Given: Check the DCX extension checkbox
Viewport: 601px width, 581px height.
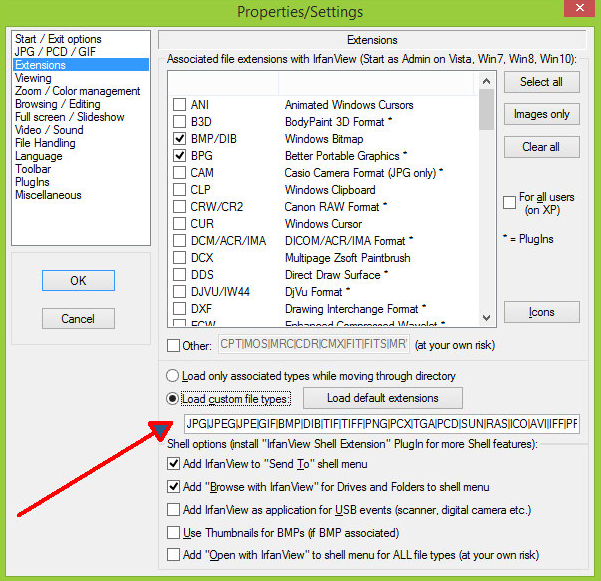Looking at the screenshot, I should [x=179, y=258].
